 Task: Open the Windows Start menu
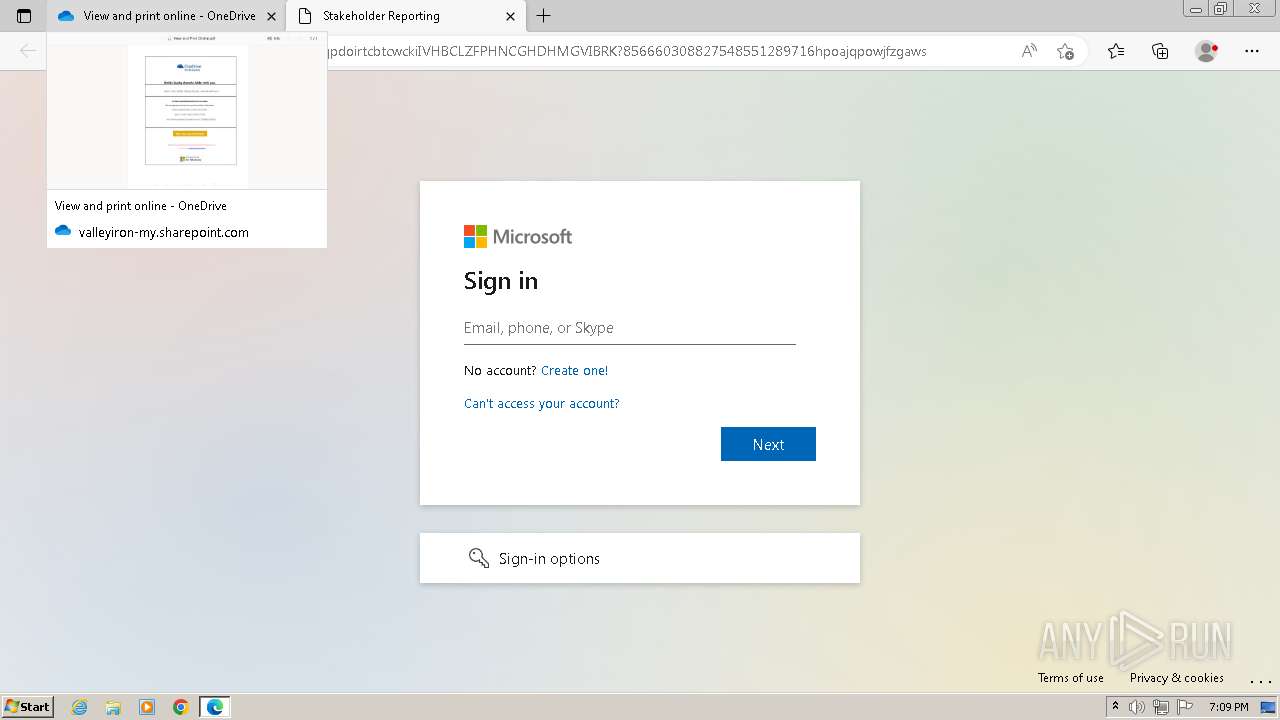click(x=28, y=707)
